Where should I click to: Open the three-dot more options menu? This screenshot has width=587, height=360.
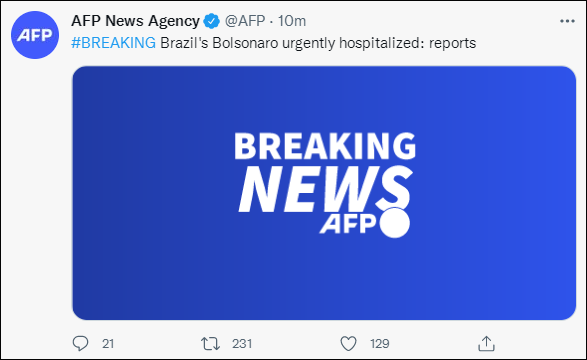(567, 21)
